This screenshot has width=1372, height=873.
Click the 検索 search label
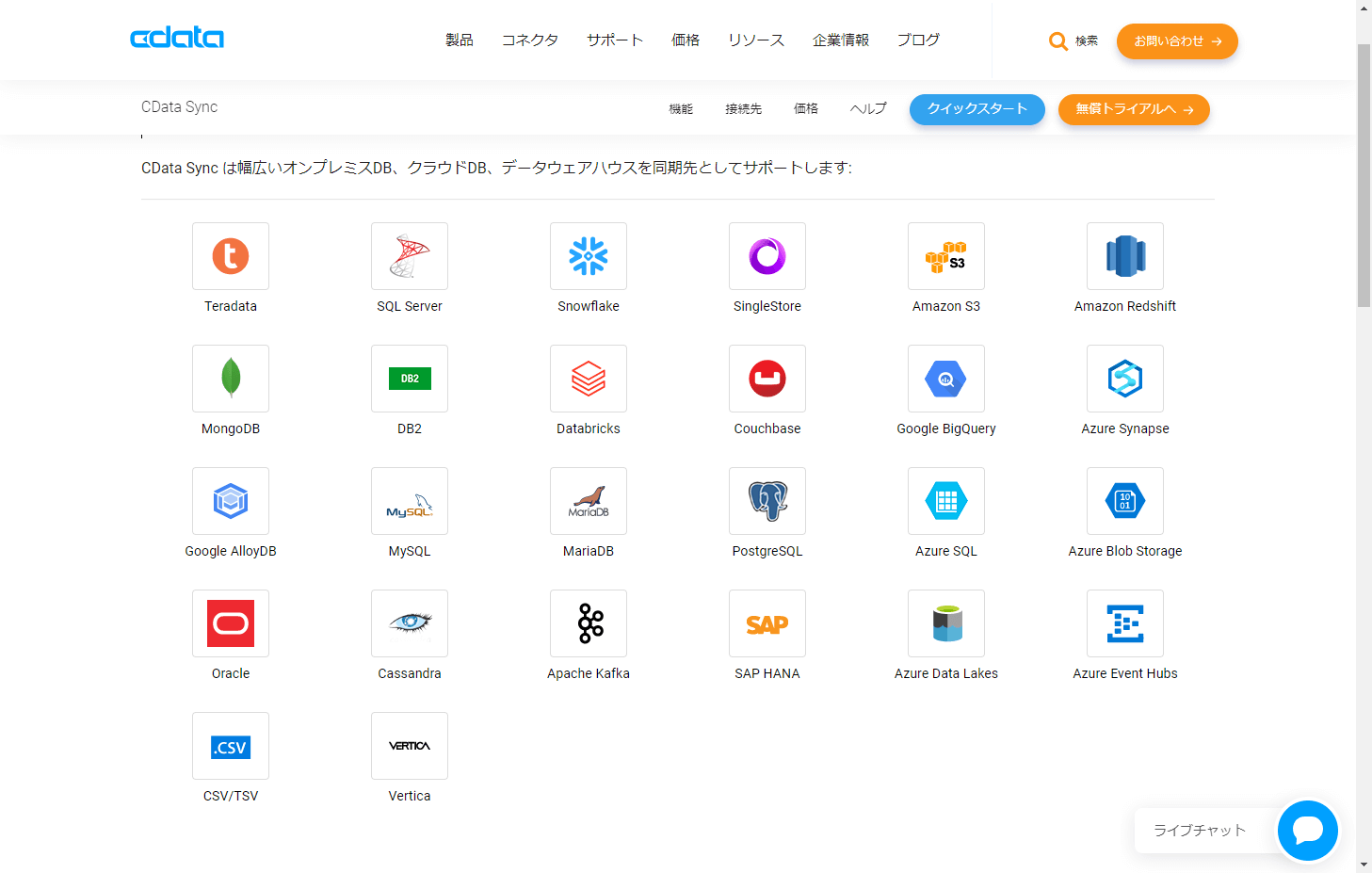[1087, 41]
